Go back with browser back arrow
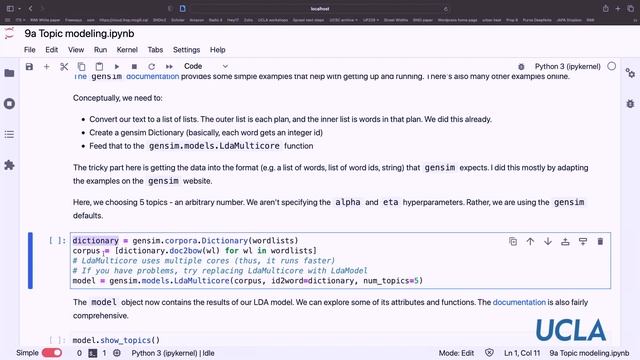The width and height of the screenshot is (640, 360). point(31,9)
